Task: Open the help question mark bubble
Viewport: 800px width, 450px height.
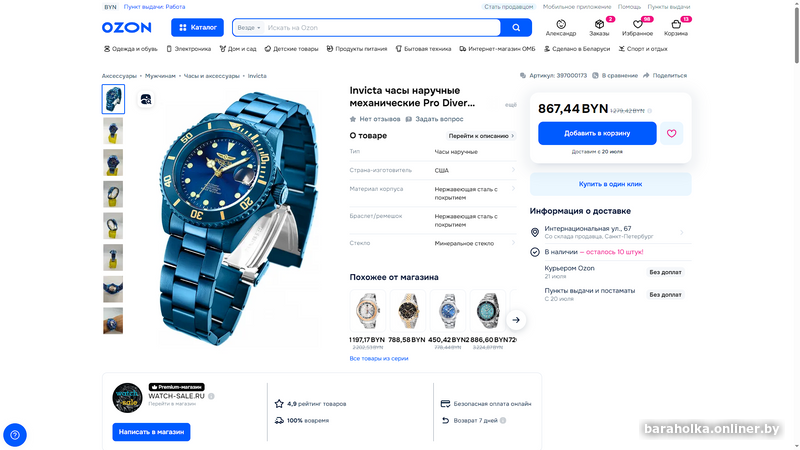Action: (x=15, y=435)
